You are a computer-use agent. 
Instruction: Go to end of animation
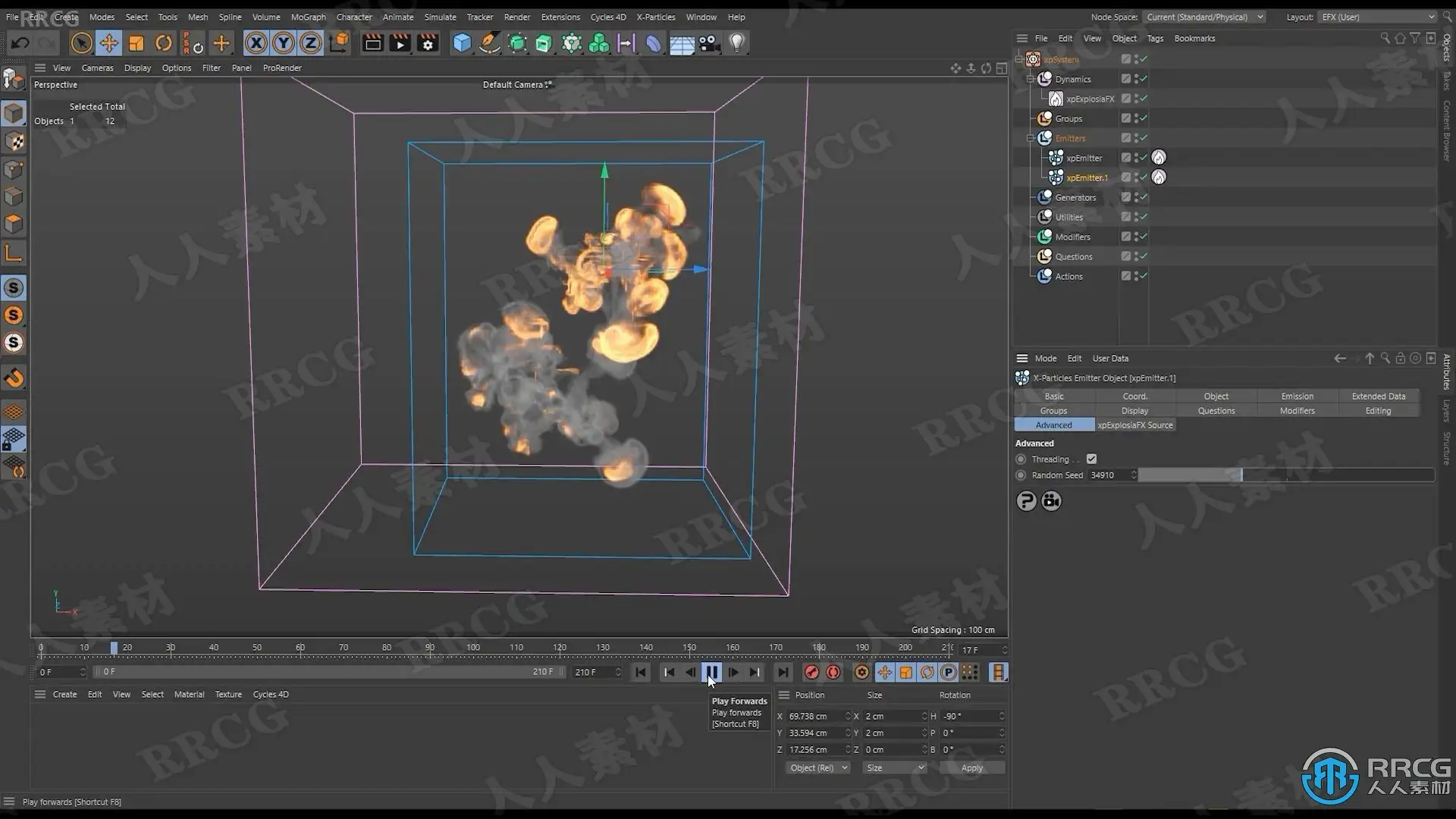(783, 673)
